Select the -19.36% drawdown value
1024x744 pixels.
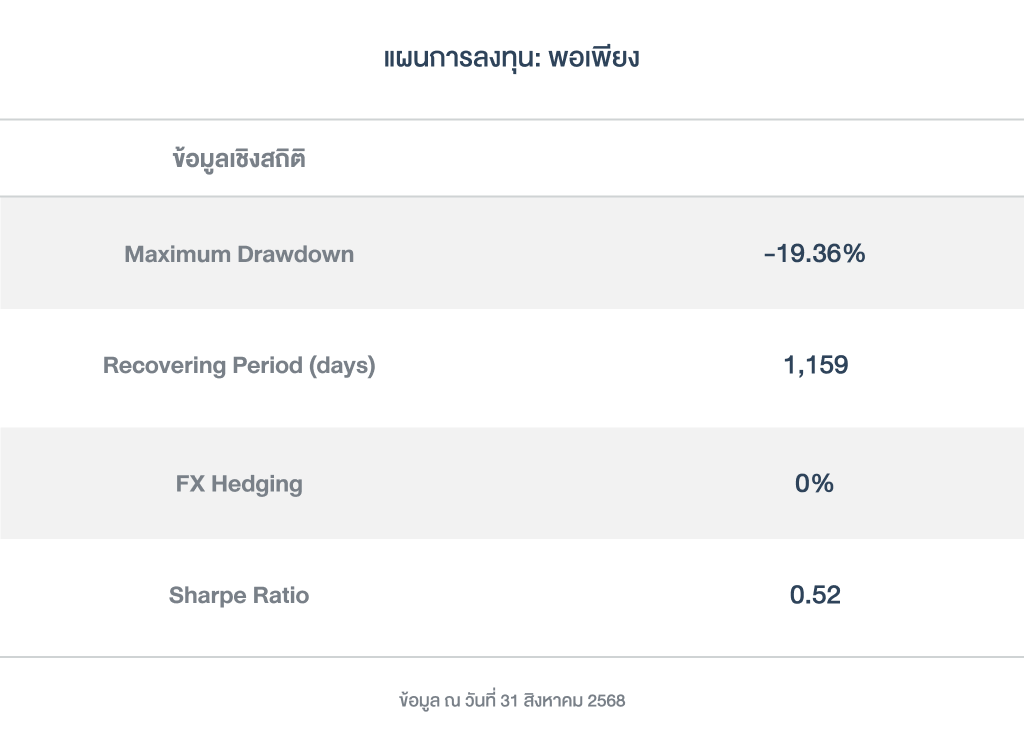coord(814,254)
